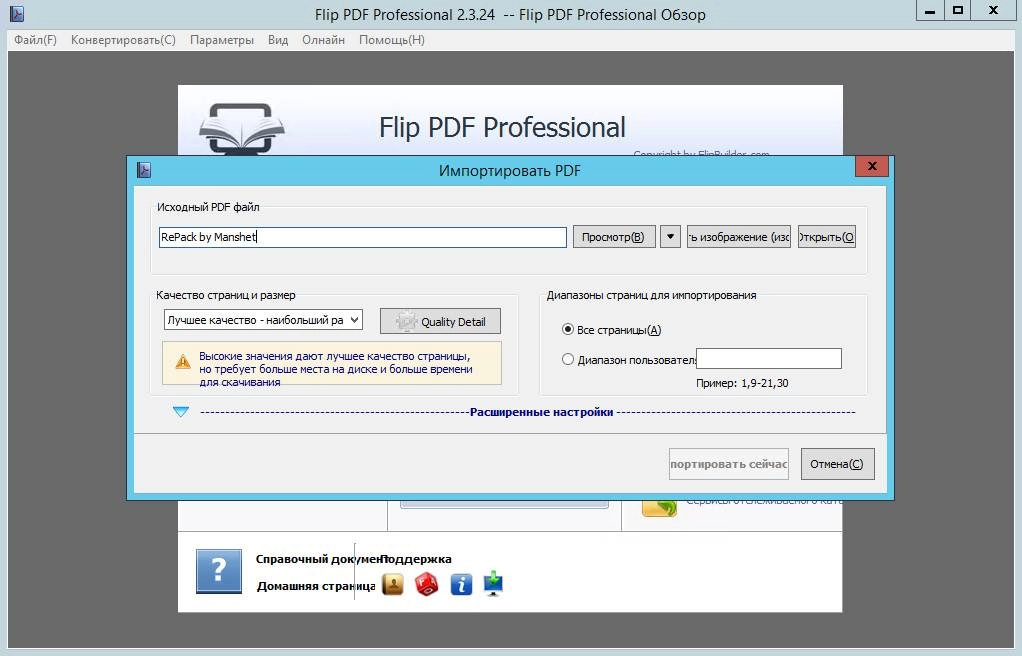Click the download update monitor icon
1022x656 pixels.
coord(493,584)
